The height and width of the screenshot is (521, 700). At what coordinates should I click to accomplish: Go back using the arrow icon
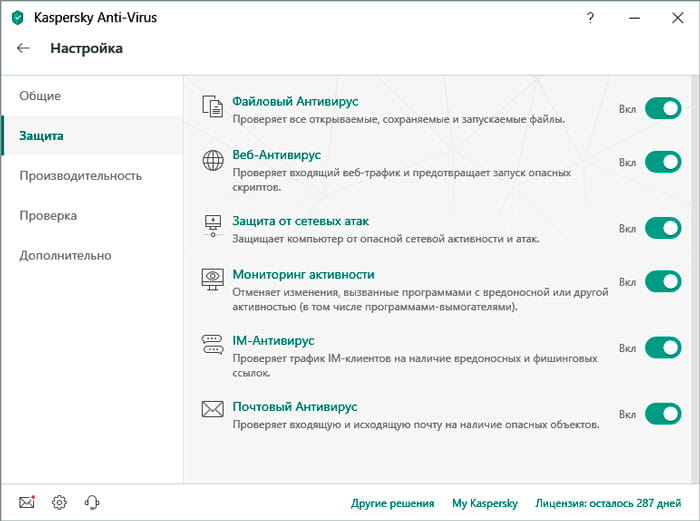click(23, 48)
